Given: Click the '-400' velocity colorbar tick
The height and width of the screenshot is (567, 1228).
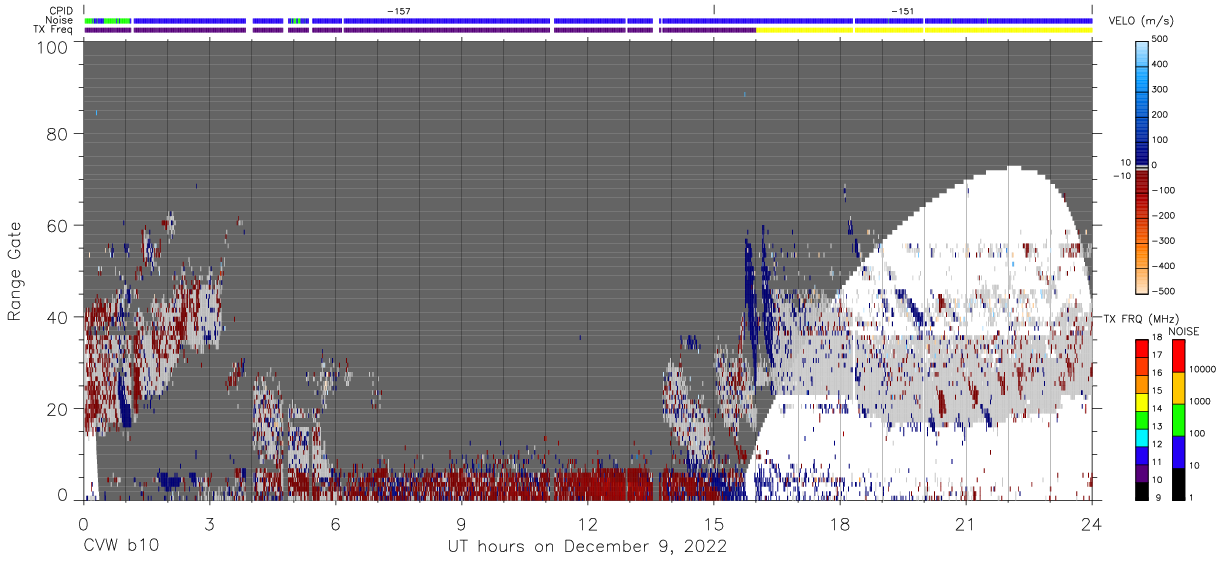Looking at the screenshot, I should 1164,266.
